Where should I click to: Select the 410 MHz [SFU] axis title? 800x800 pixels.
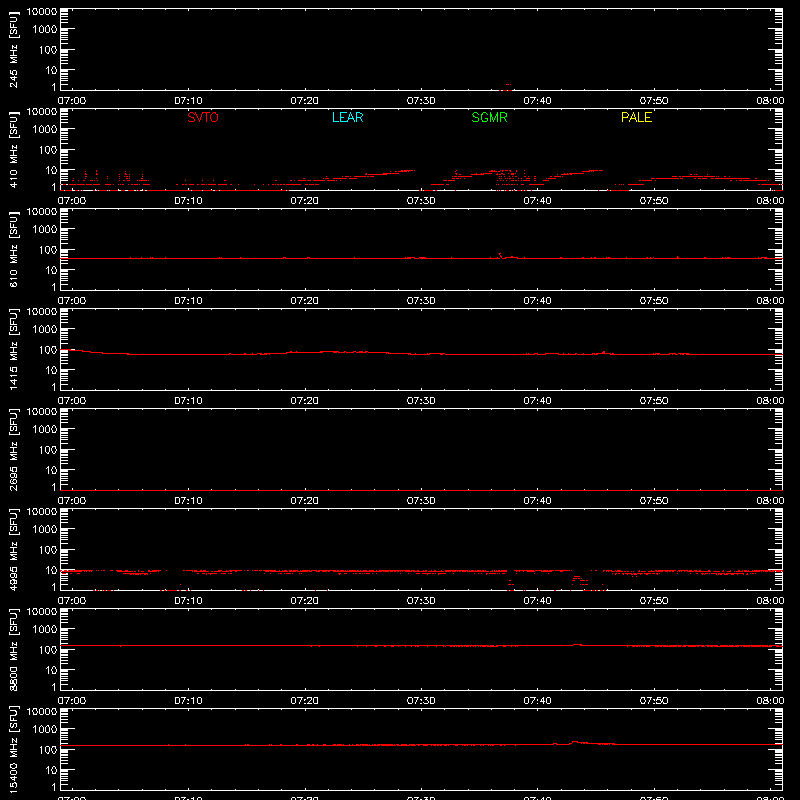(x=13, y=149)
